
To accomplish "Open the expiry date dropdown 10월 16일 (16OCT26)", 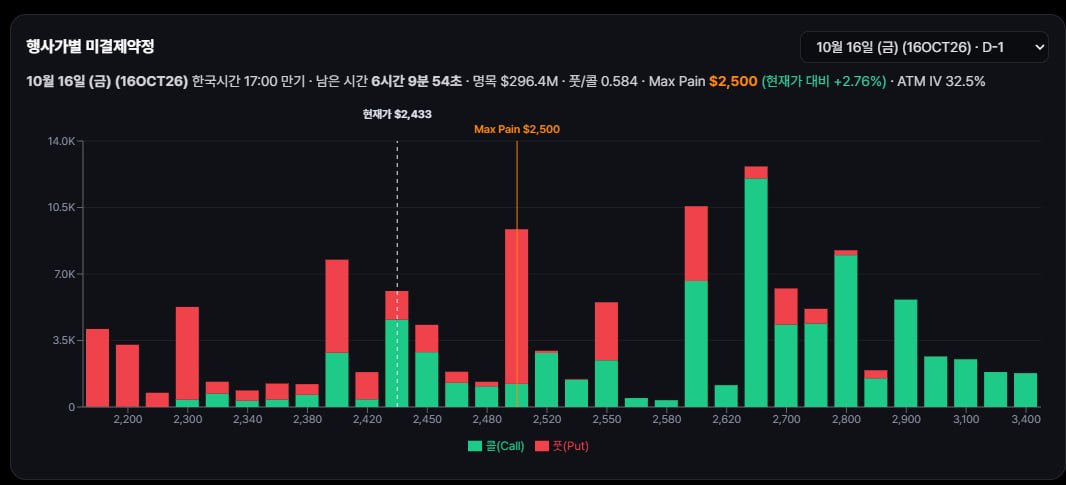I will point(924,47).
